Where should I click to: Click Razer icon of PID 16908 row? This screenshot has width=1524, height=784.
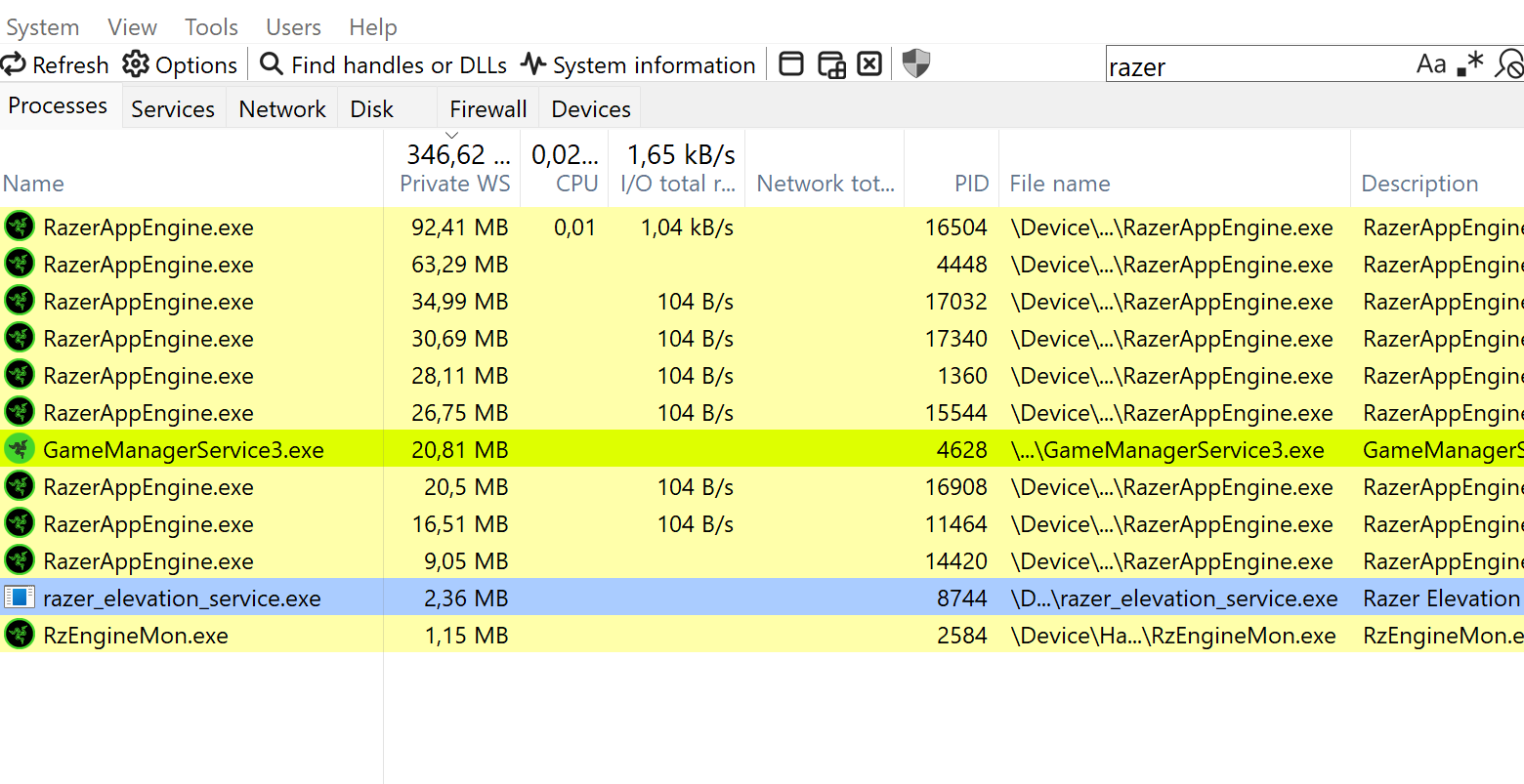pyautogui.click(x=20, y=486)
